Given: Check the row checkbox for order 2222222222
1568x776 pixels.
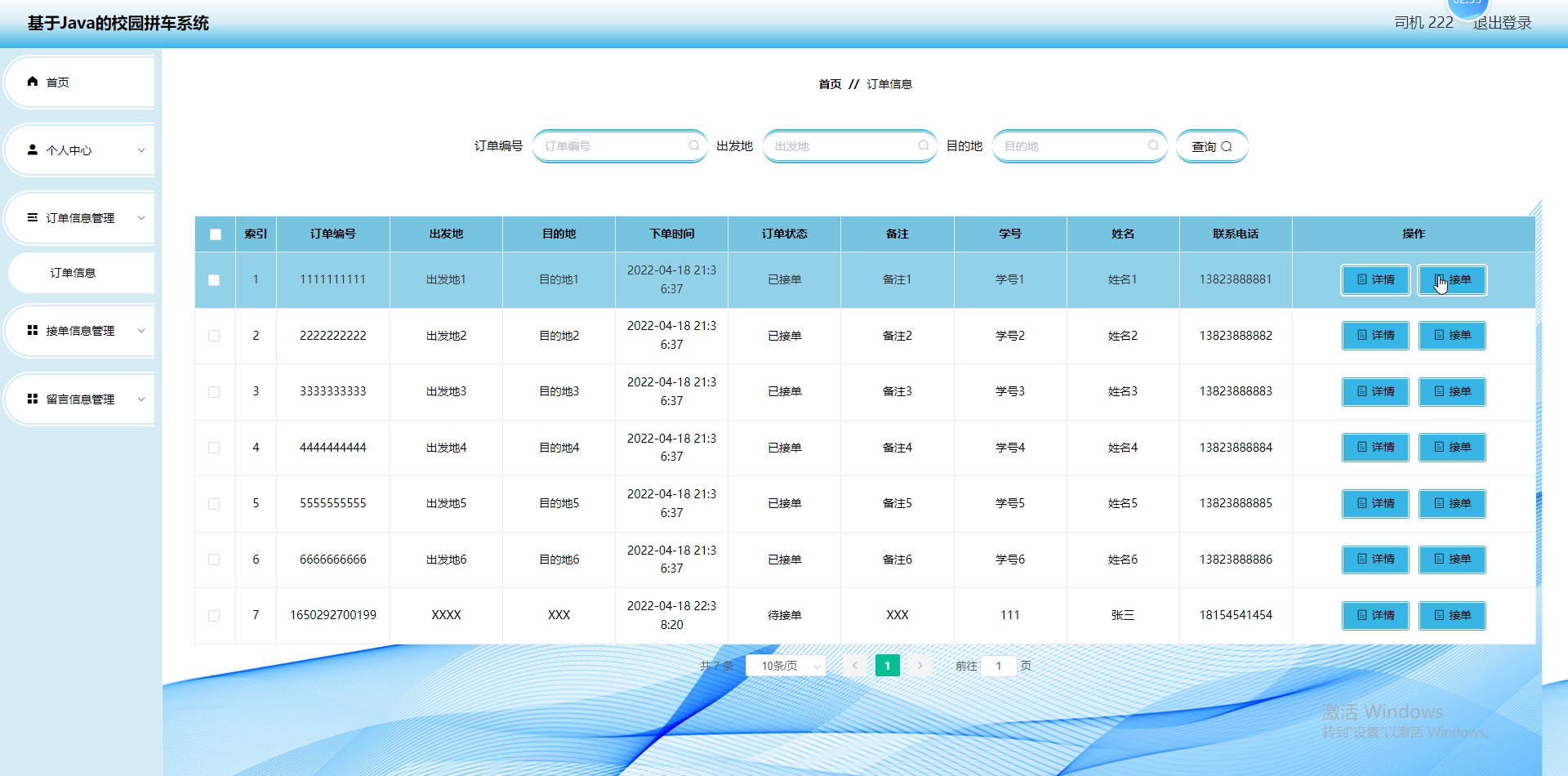Looking at the screenshot, I should pos(214,336).
